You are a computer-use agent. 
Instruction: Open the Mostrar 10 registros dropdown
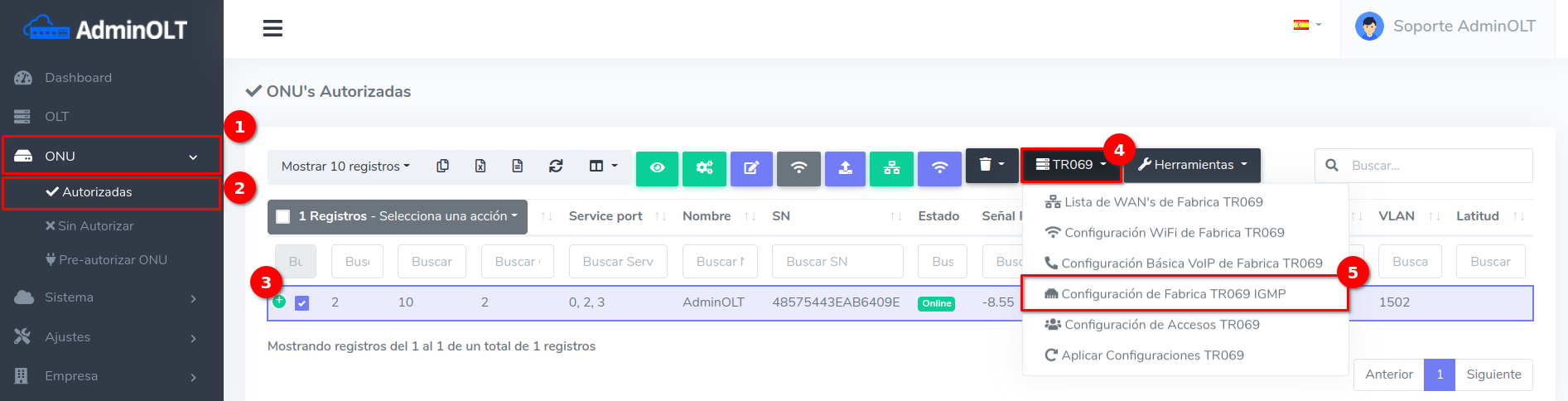[x=345, y=167]
